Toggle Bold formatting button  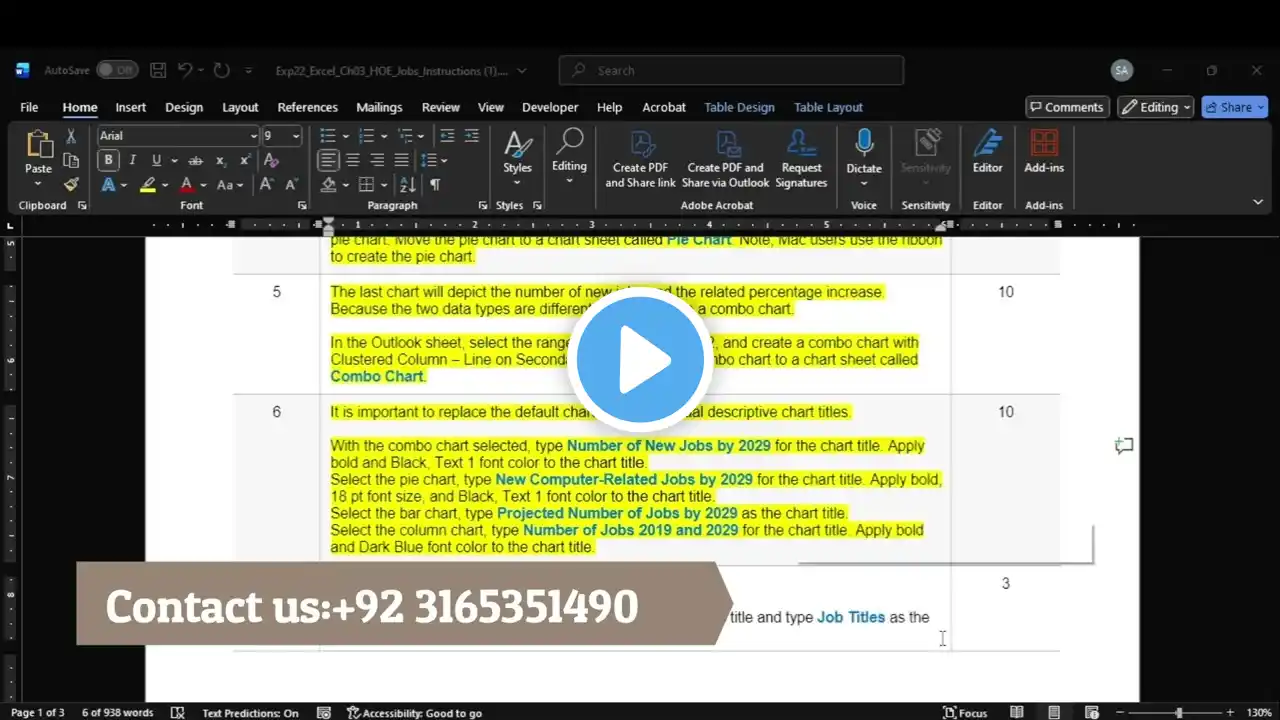pyautogui.click(x=108, y=160)
